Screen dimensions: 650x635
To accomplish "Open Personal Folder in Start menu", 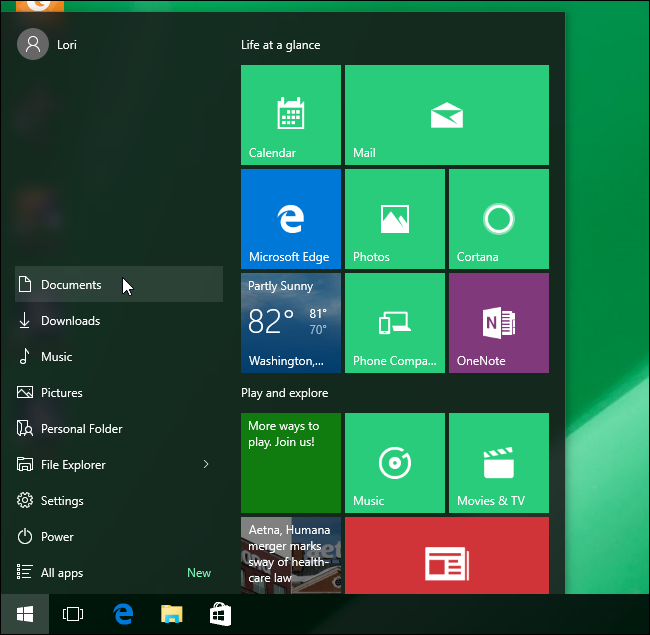I will 81,429.
